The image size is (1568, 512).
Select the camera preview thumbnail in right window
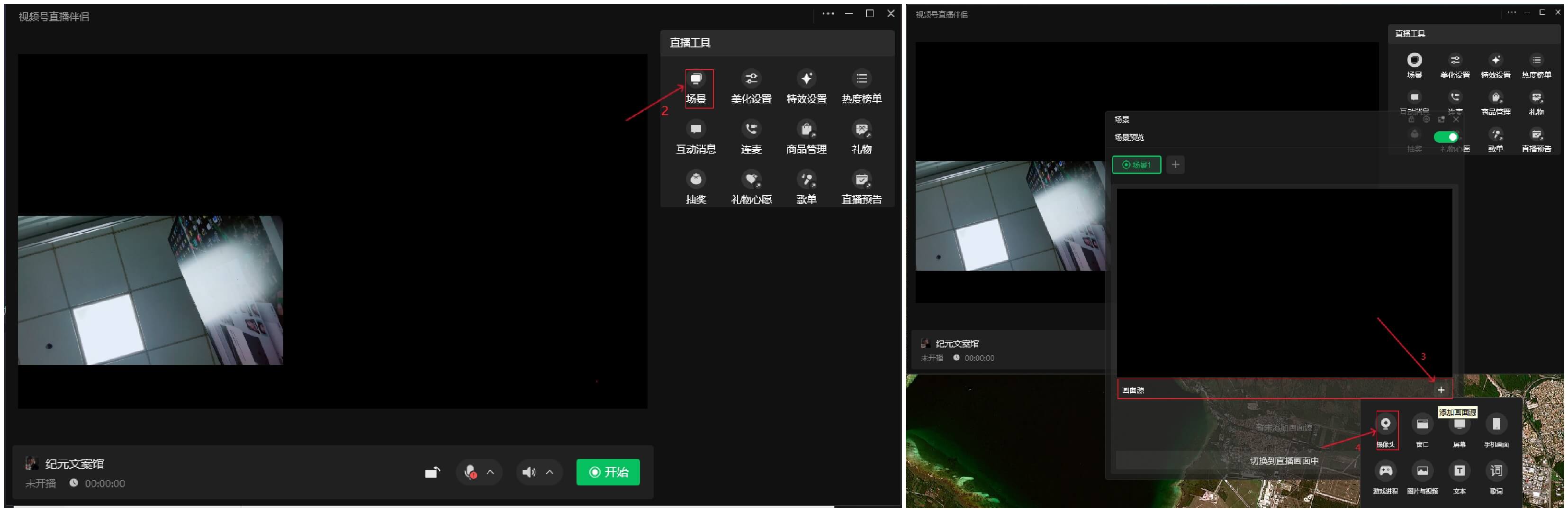coord(1010,216)
